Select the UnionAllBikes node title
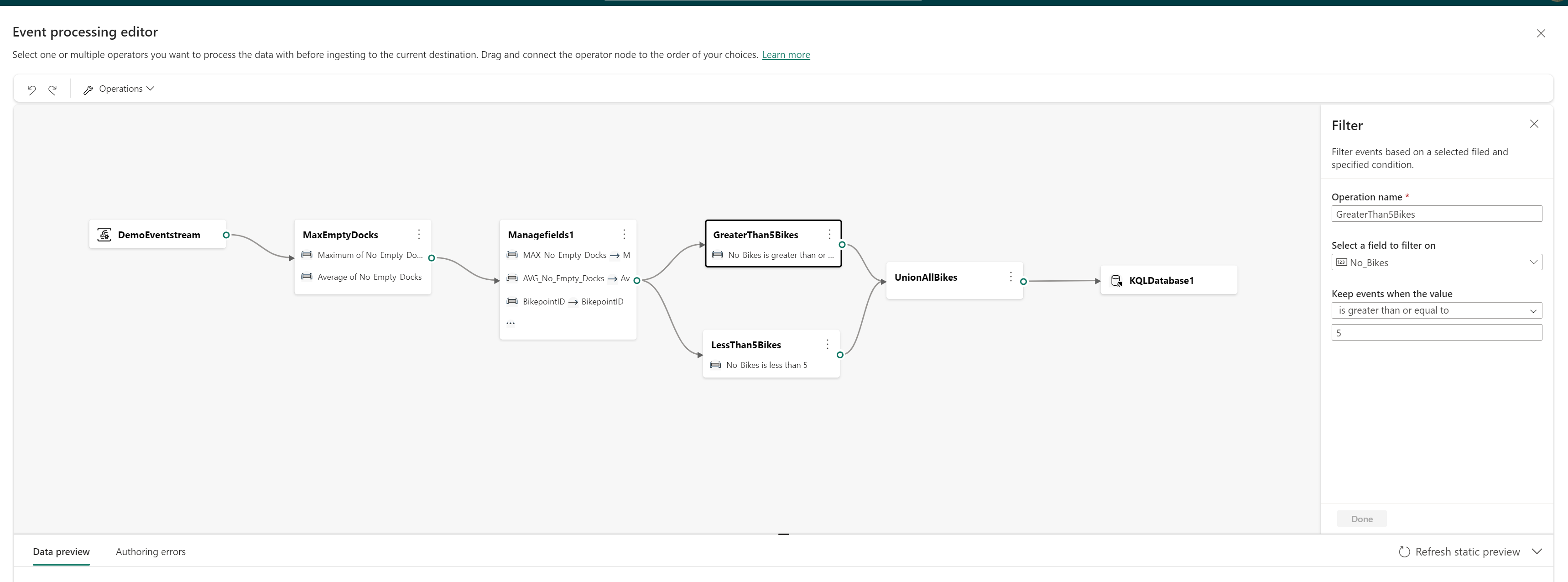The height and width of the screenshot is (582, 1568). (926, 278)
